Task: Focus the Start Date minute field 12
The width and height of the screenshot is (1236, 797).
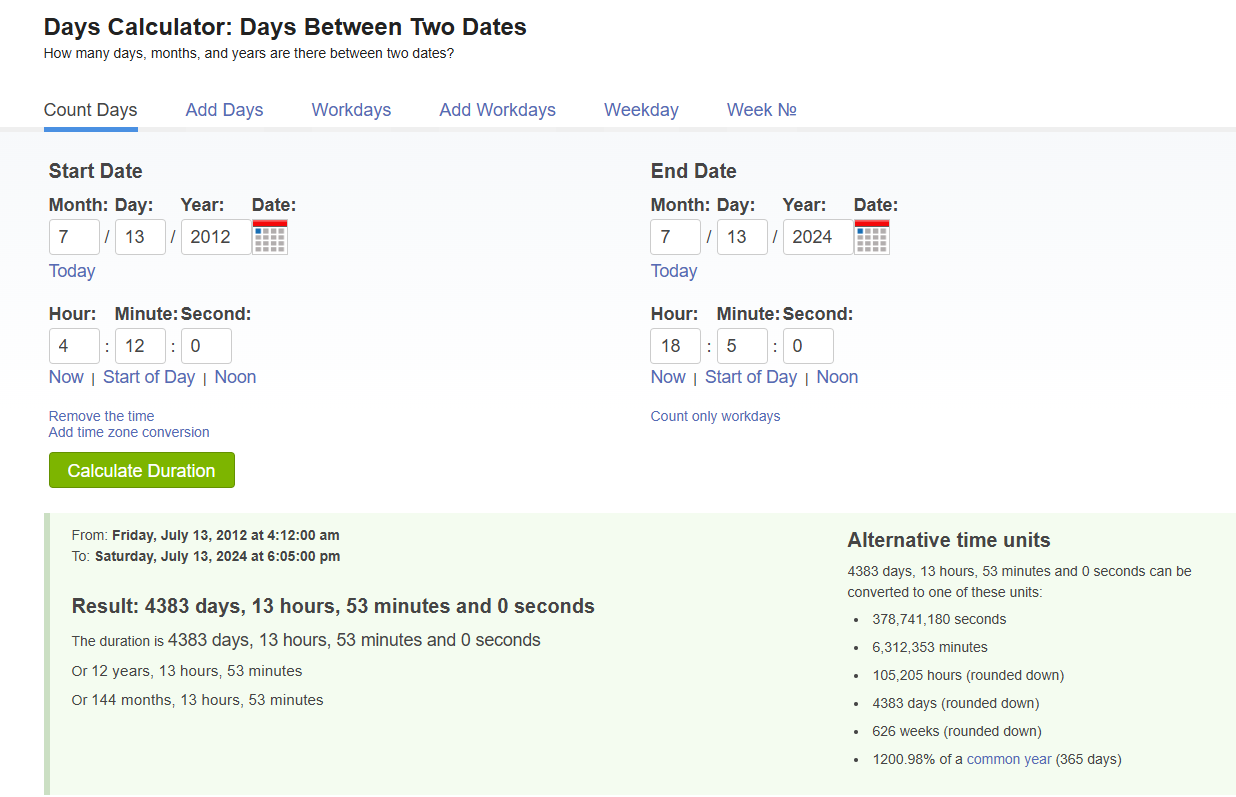Action: pos(140,346)
